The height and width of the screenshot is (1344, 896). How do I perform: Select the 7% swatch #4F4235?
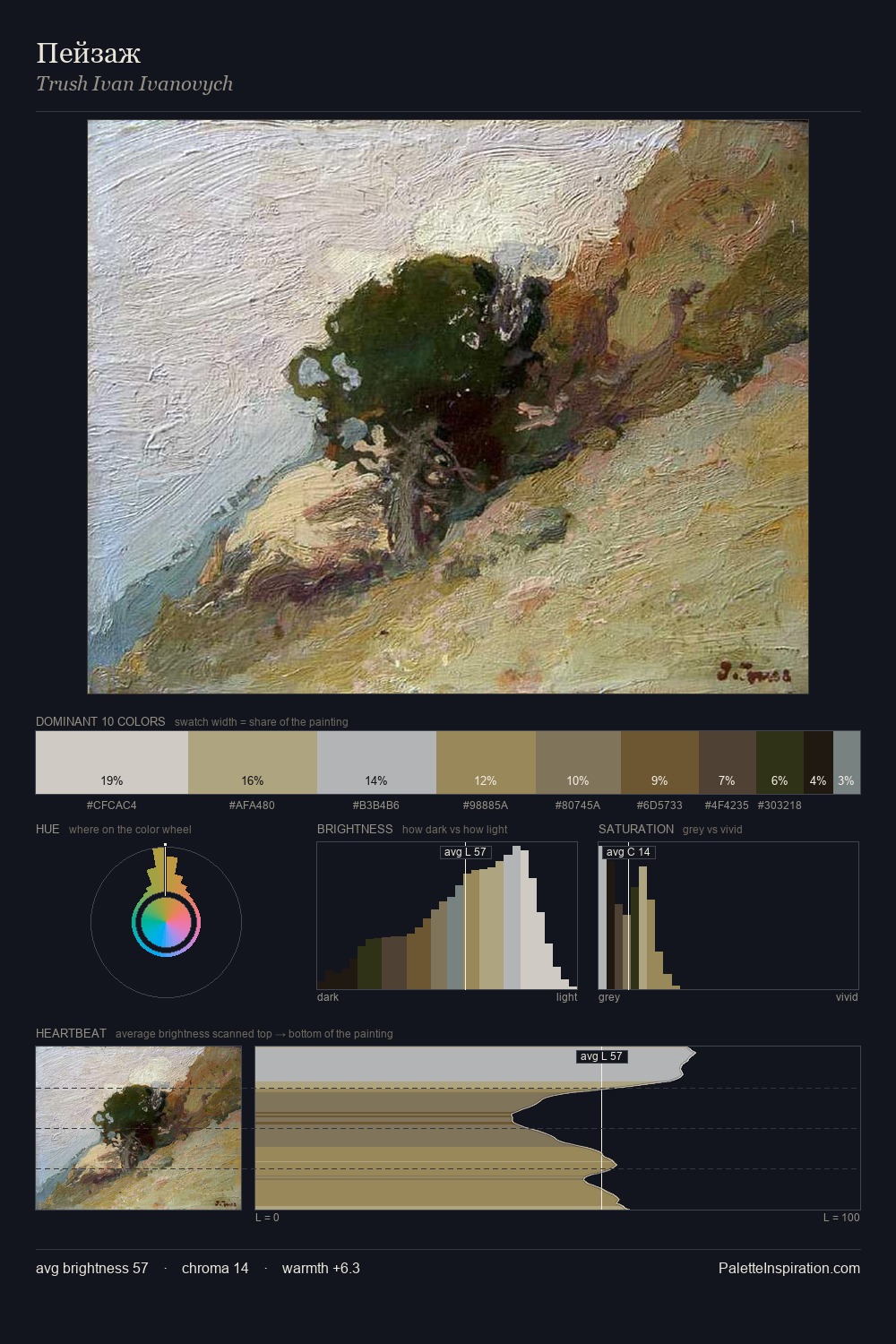728,762
